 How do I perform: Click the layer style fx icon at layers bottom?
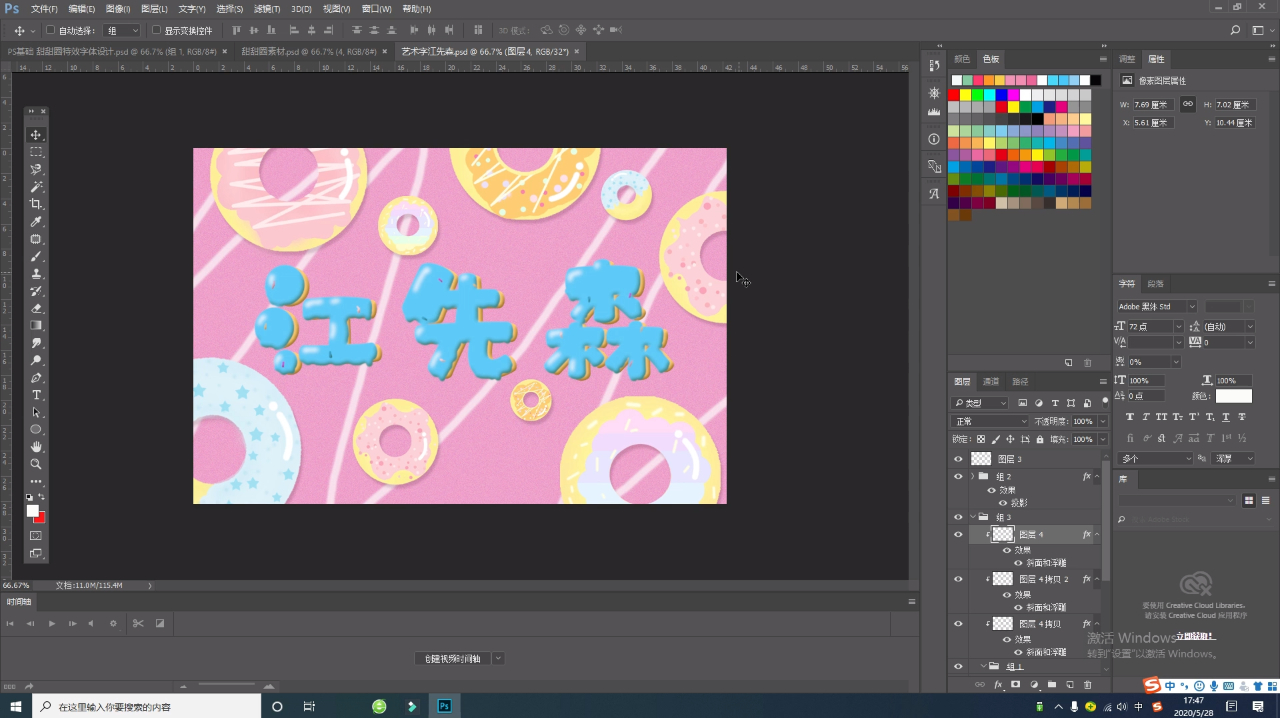(x=998, y=684)
